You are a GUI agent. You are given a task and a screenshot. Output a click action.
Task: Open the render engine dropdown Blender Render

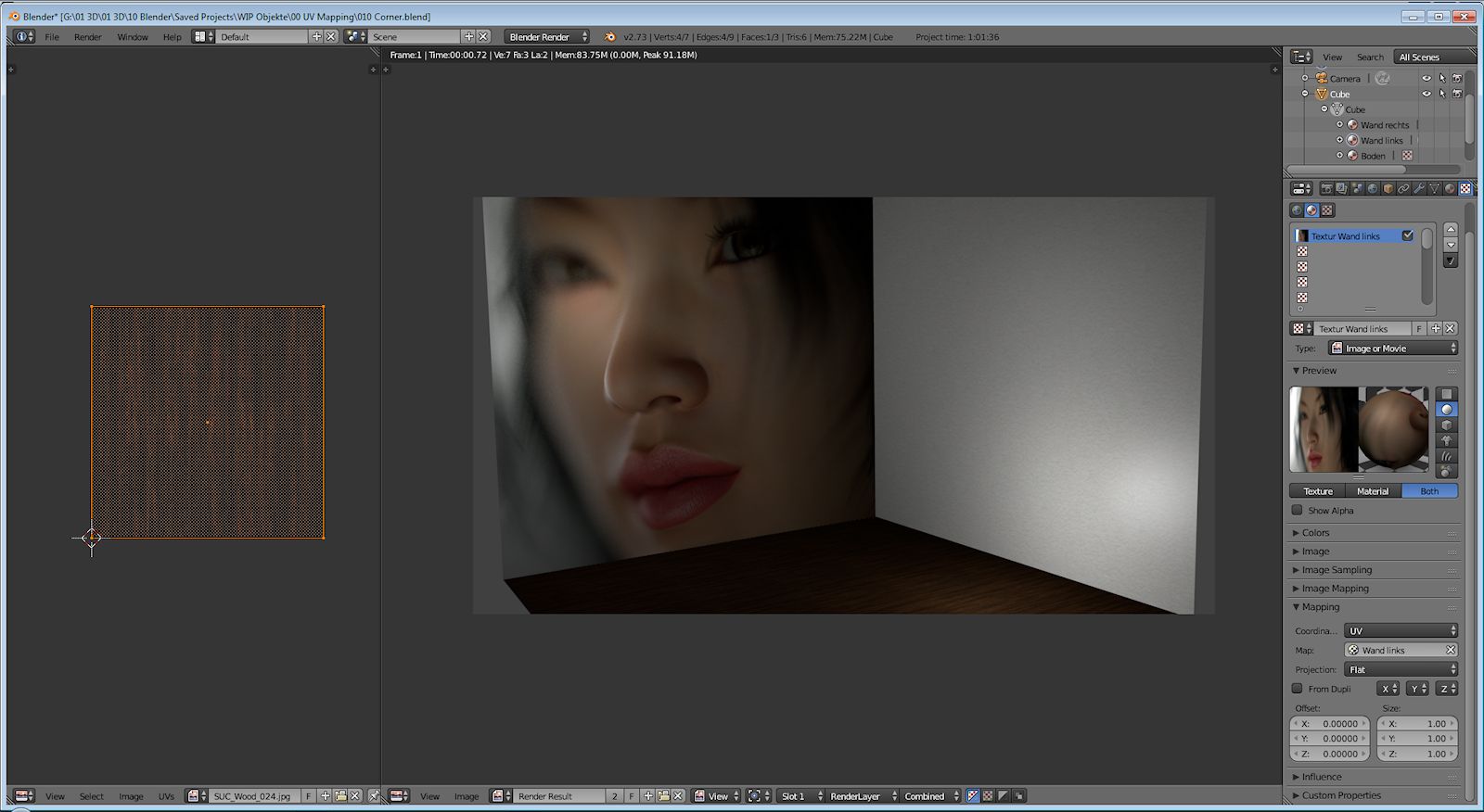pyautogui.click(x=547, y=37)
